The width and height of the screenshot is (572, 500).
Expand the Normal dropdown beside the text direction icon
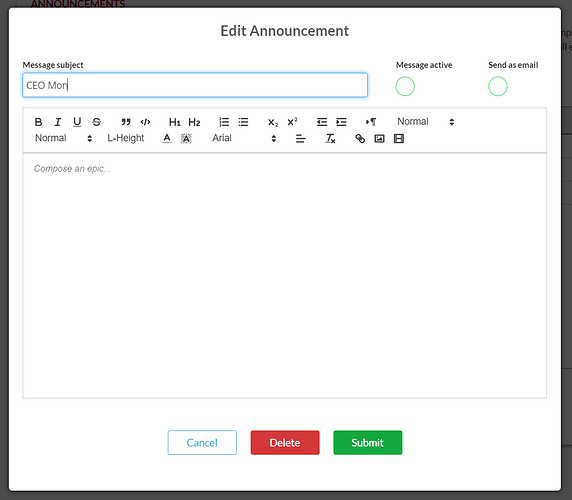pos(425,121)
